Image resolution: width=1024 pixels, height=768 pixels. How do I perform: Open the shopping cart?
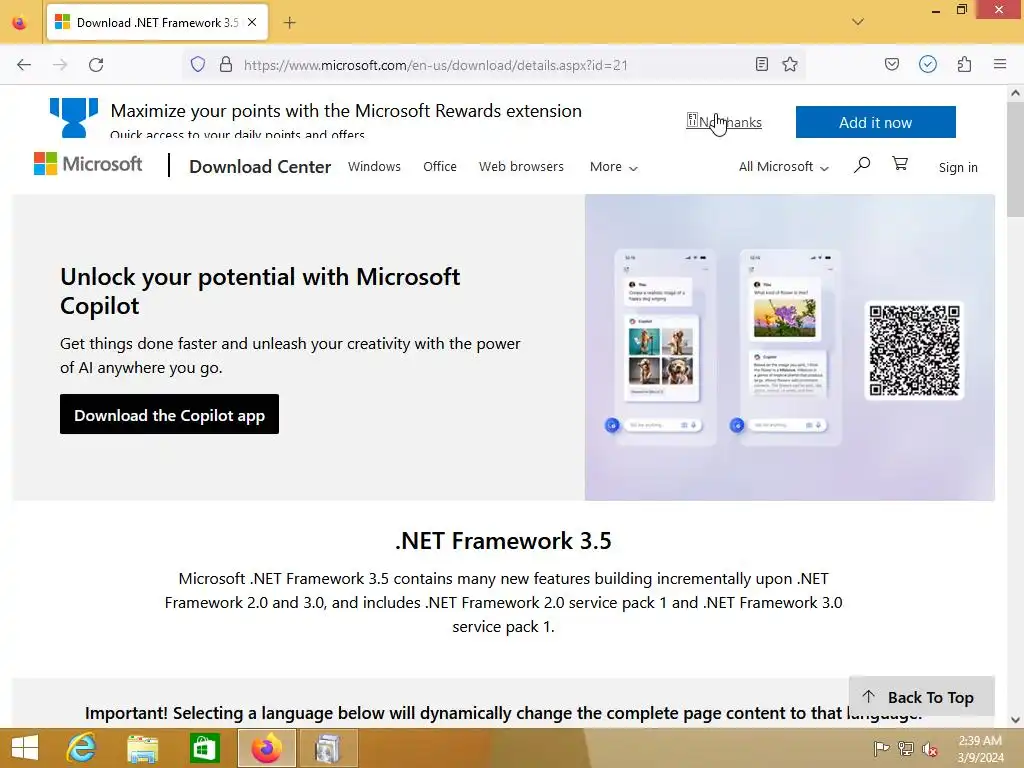pos(900,163)
